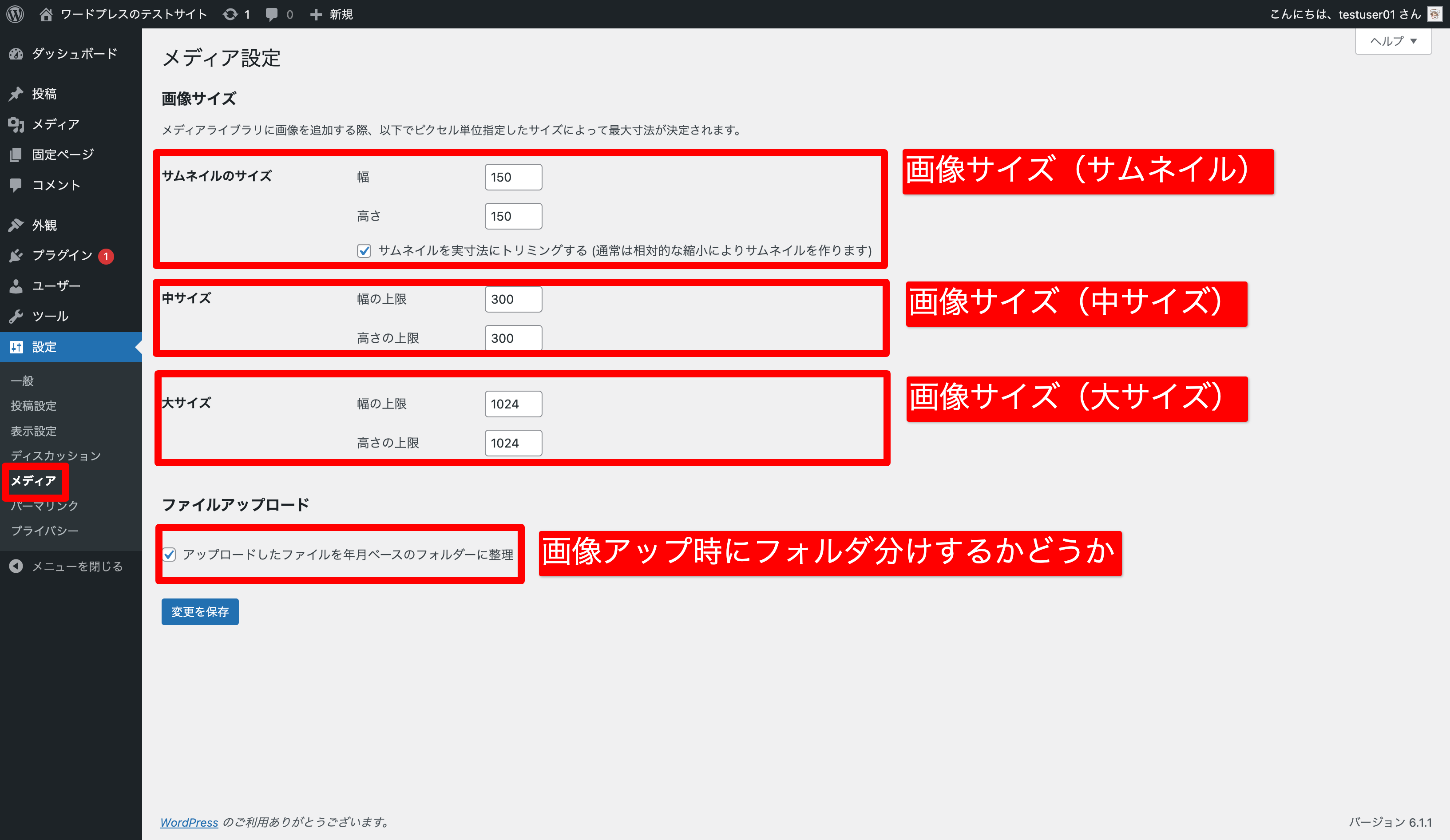Open ツール menu item

click(x=71, y=317)
